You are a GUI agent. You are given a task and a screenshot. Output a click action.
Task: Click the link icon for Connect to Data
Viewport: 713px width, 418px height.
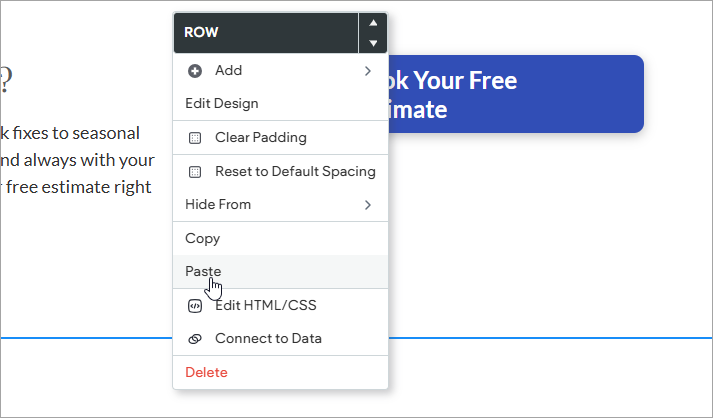pyautogui.click(x=194, y=339)
